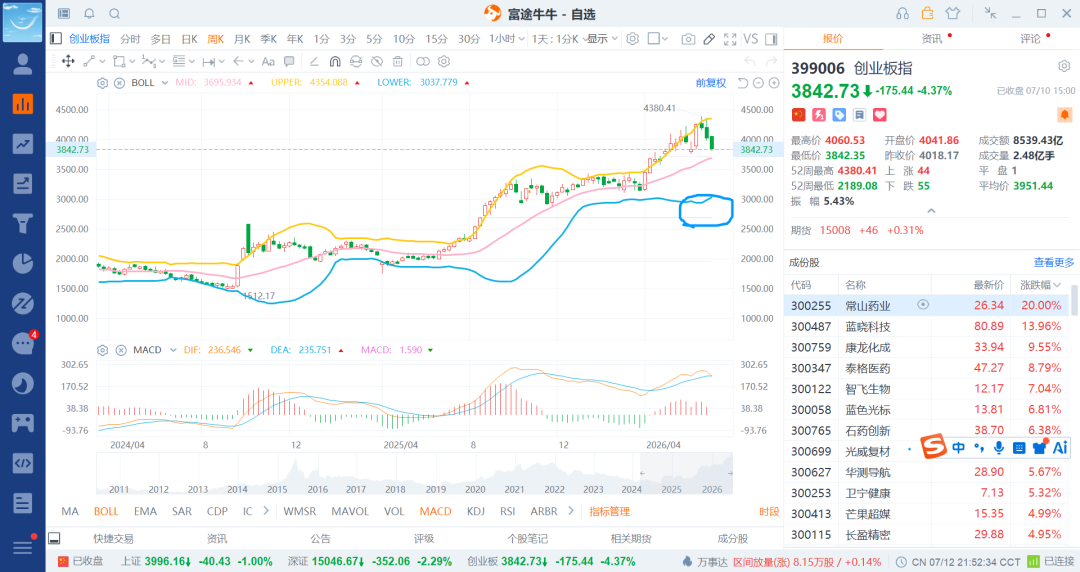Image resolution: width=1080 pixels, height=572 pixels.
Task: Open the game controller sidebar icon
Action: 23,422
